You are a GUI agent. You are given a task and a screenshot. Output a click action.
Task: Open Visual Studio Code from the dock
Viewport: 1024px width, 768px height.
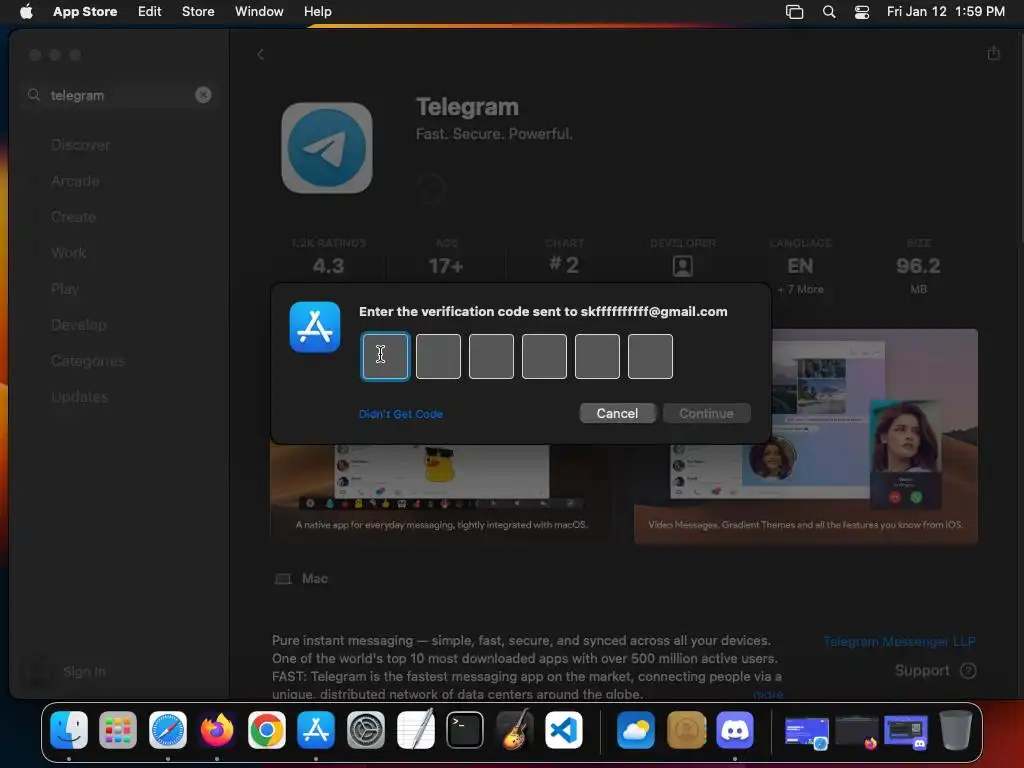pyautogui.click(x=564, y=729)
